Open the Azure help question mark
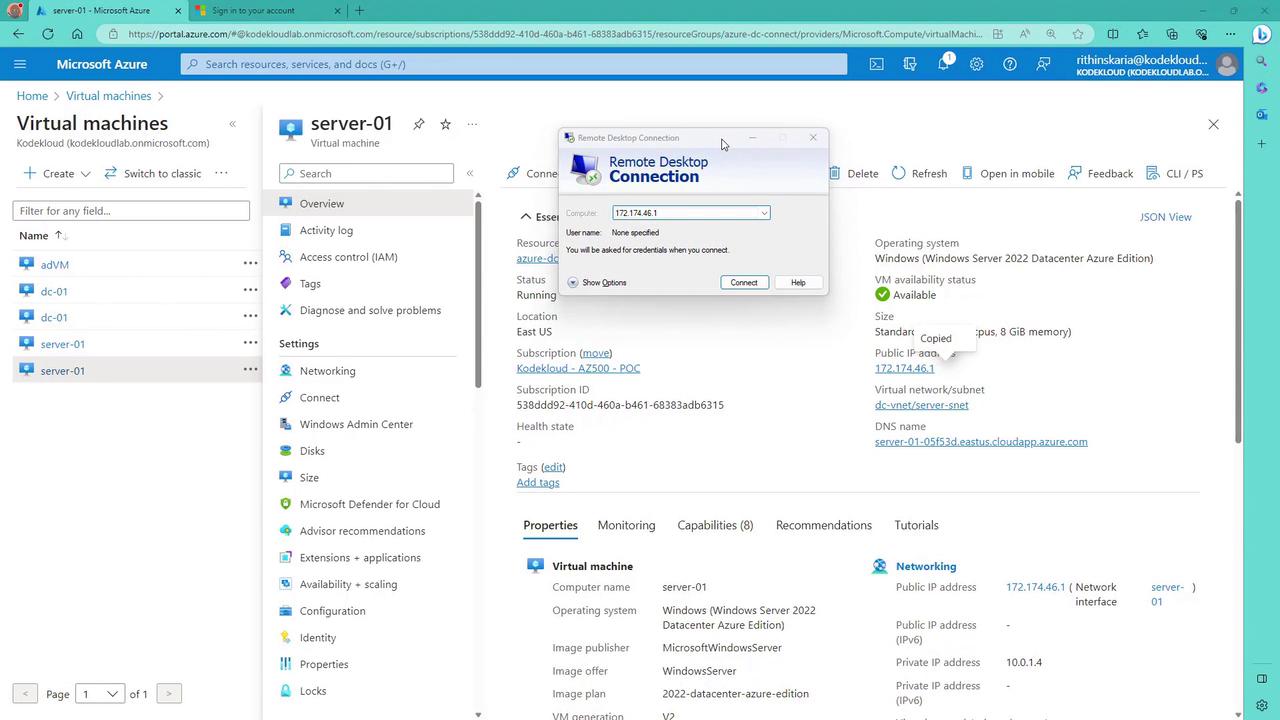The width and height of the screenshot is (1280, 720). 1010,64
